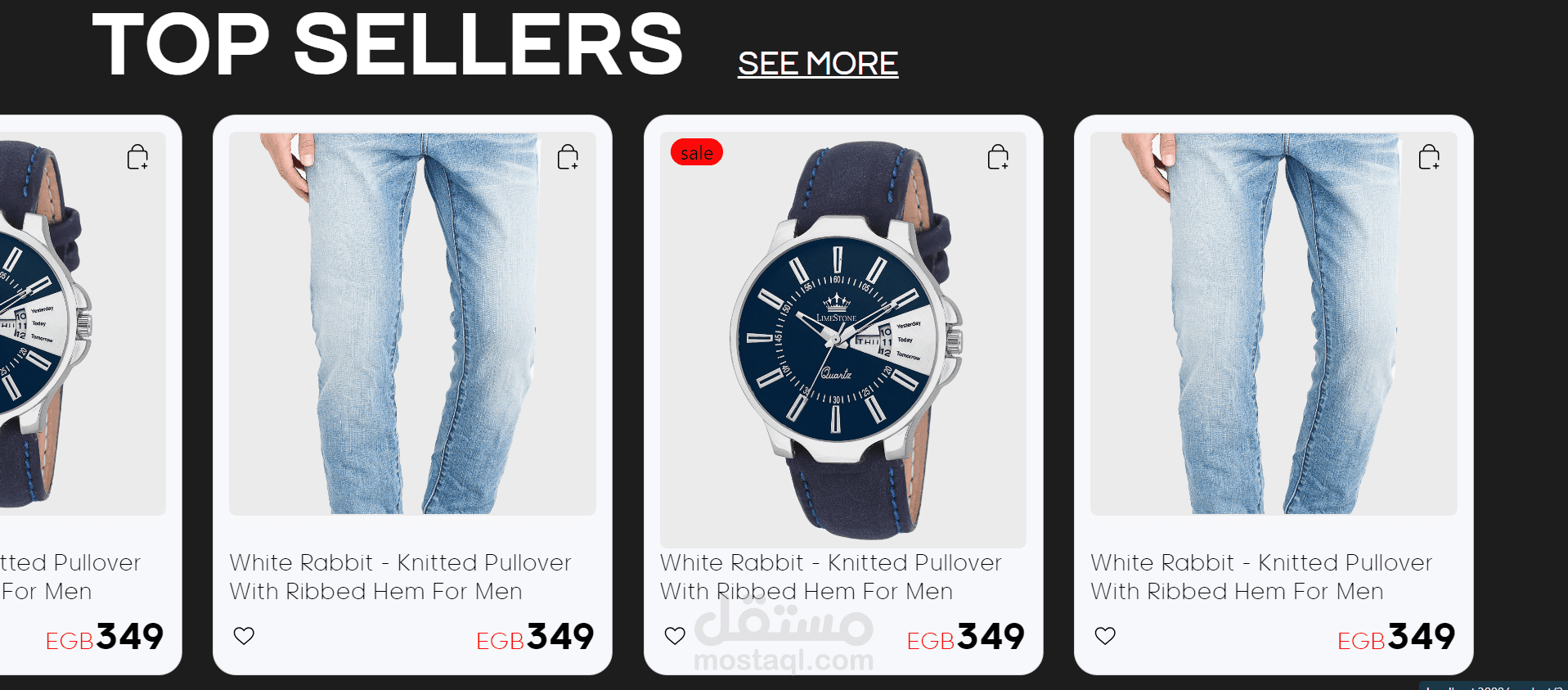The width and height of the screenshot is (1568, 690).
Task: Click the red sale badge on watch
Action: pos(697,152)
